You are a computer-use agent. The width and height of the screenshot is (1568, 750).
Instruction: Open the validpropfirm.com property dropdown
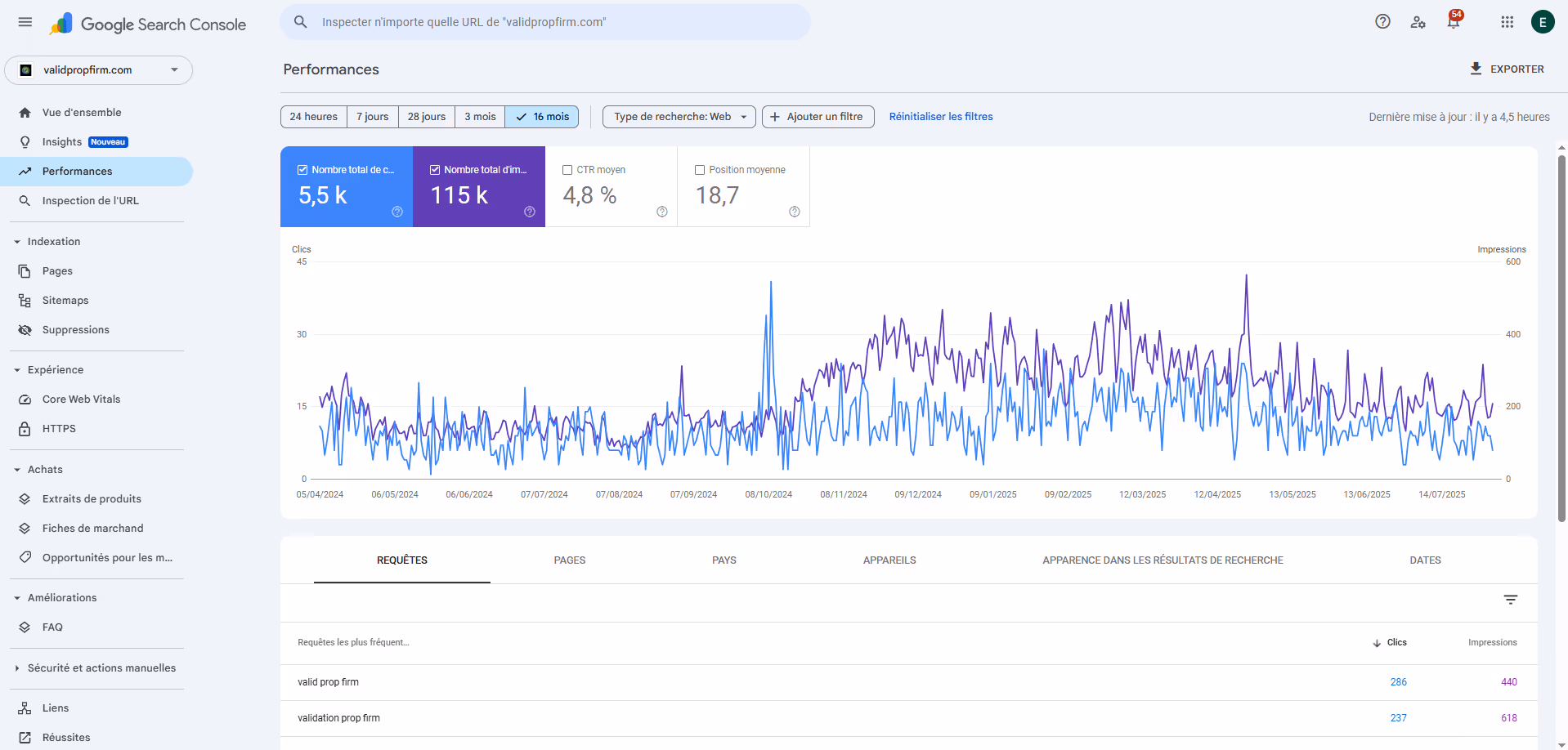(x=99, y=70)
